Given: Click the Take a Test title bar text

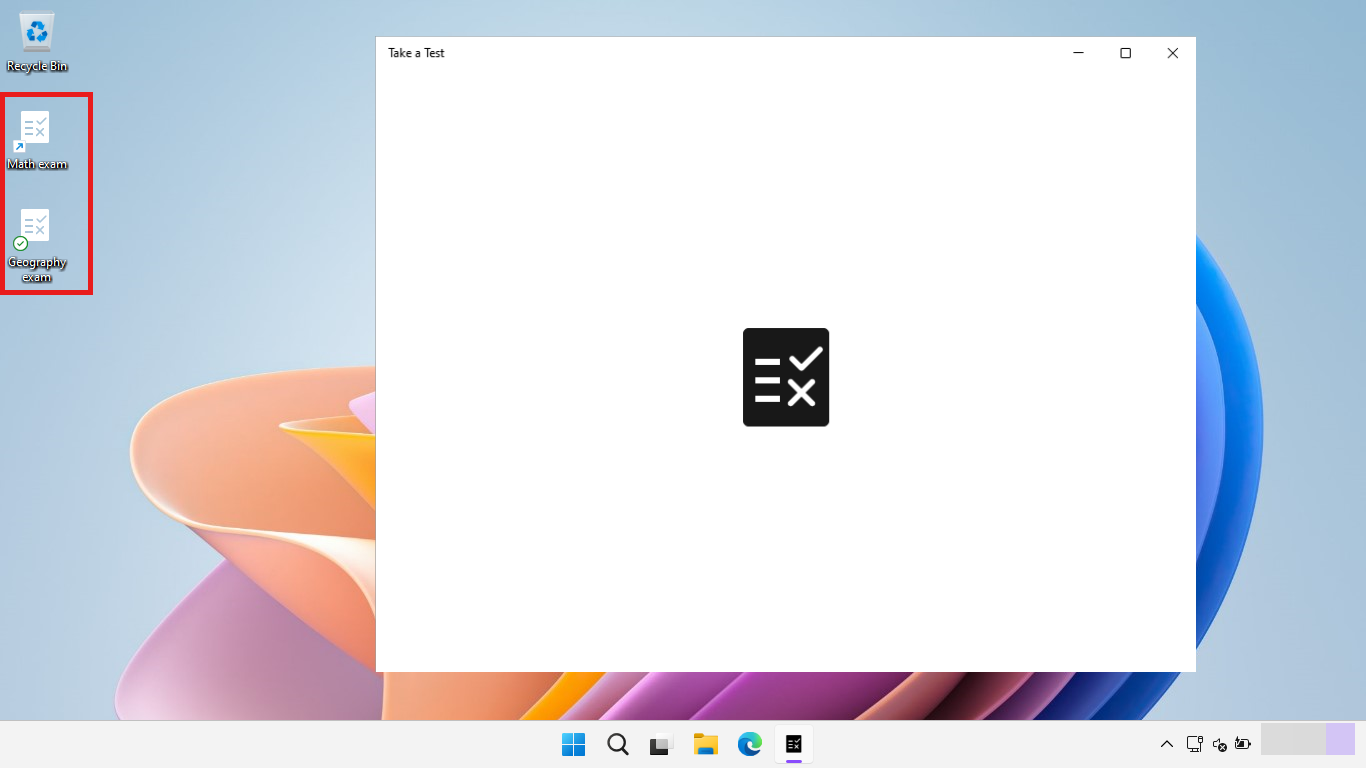Looking at the screenshot, I should [416, 53].
